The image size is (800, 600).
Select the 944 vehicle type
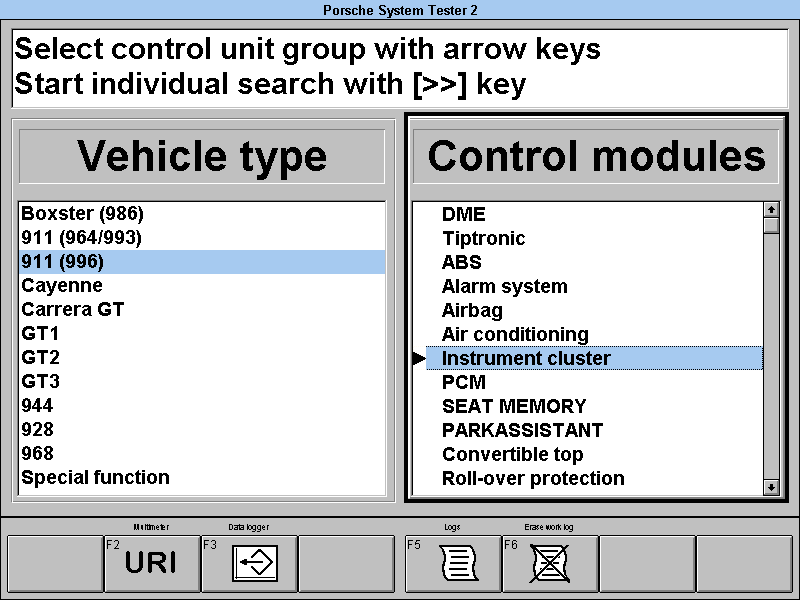[202, 405]
